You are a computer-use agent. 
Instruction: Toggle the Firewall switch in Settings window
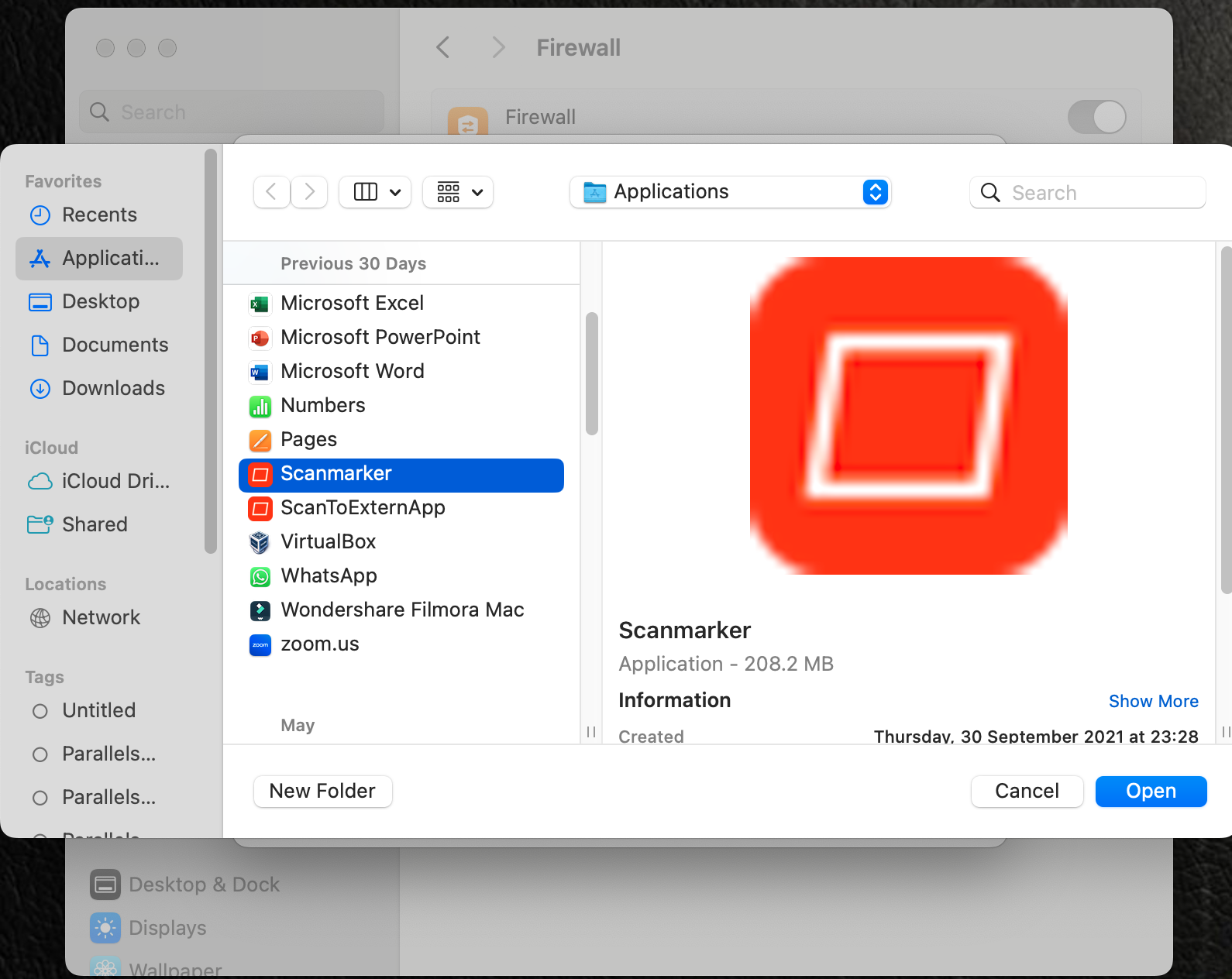[1097, 118]
